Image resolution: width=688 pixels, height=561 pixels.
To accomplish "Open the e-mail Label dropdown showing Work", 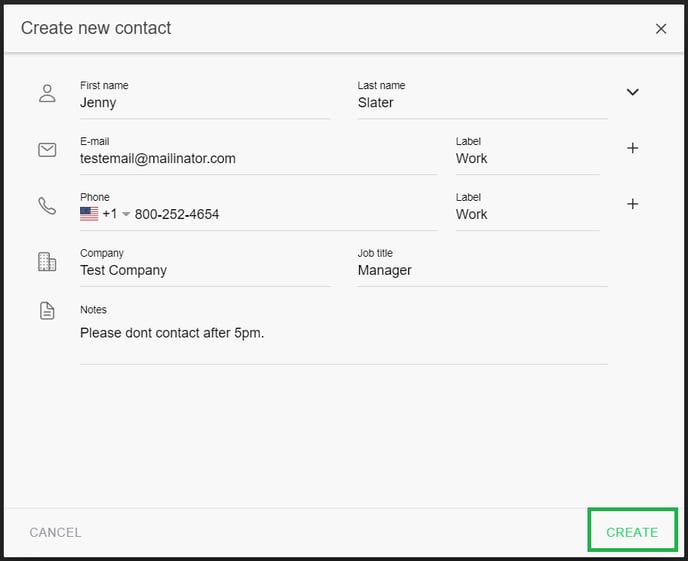I will coord(527,158).
